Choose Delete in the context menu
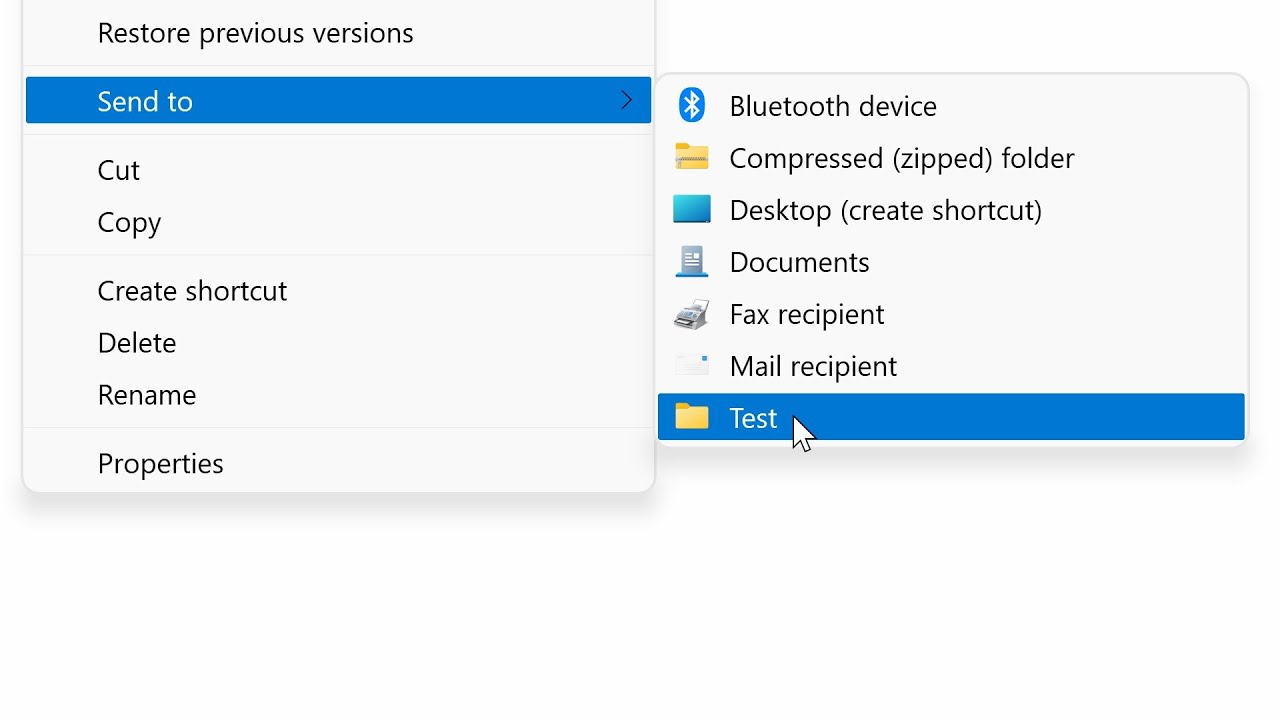Viewport: 1280px width, 720px height. (x=338, y=342)
